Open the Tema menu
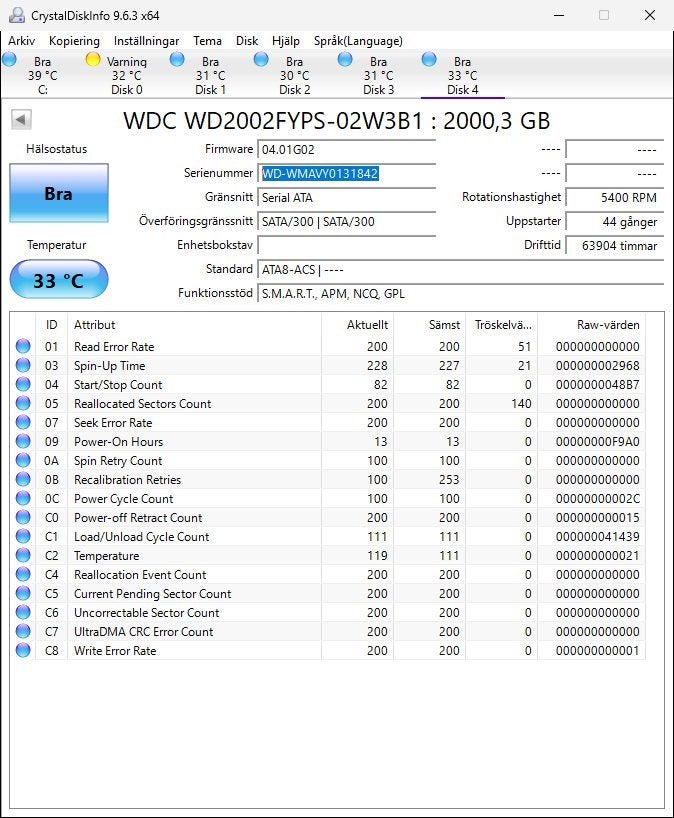Screen dimensions: 674x818 click(207, 41)
